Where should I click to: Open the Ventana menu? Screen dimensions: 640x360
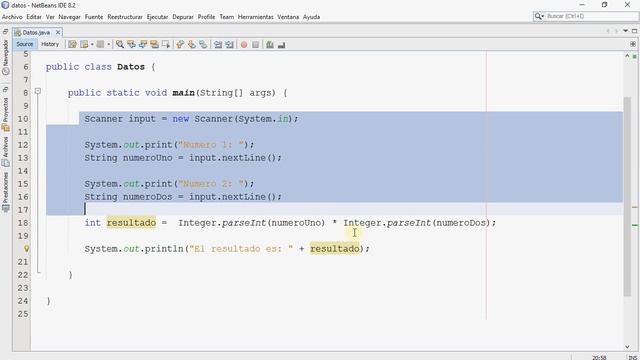[x=288, y=17]
